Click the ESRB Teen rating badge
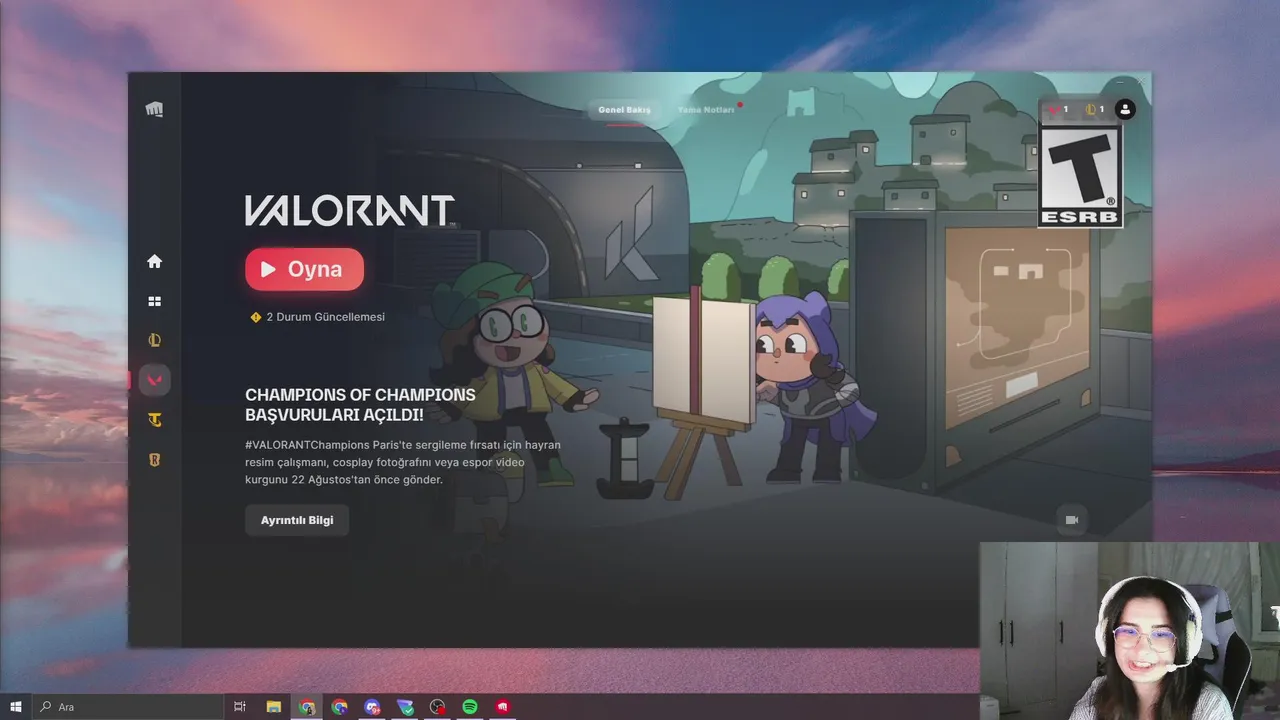Viewport: 1280px width, 720px height. coord(1080,176)
